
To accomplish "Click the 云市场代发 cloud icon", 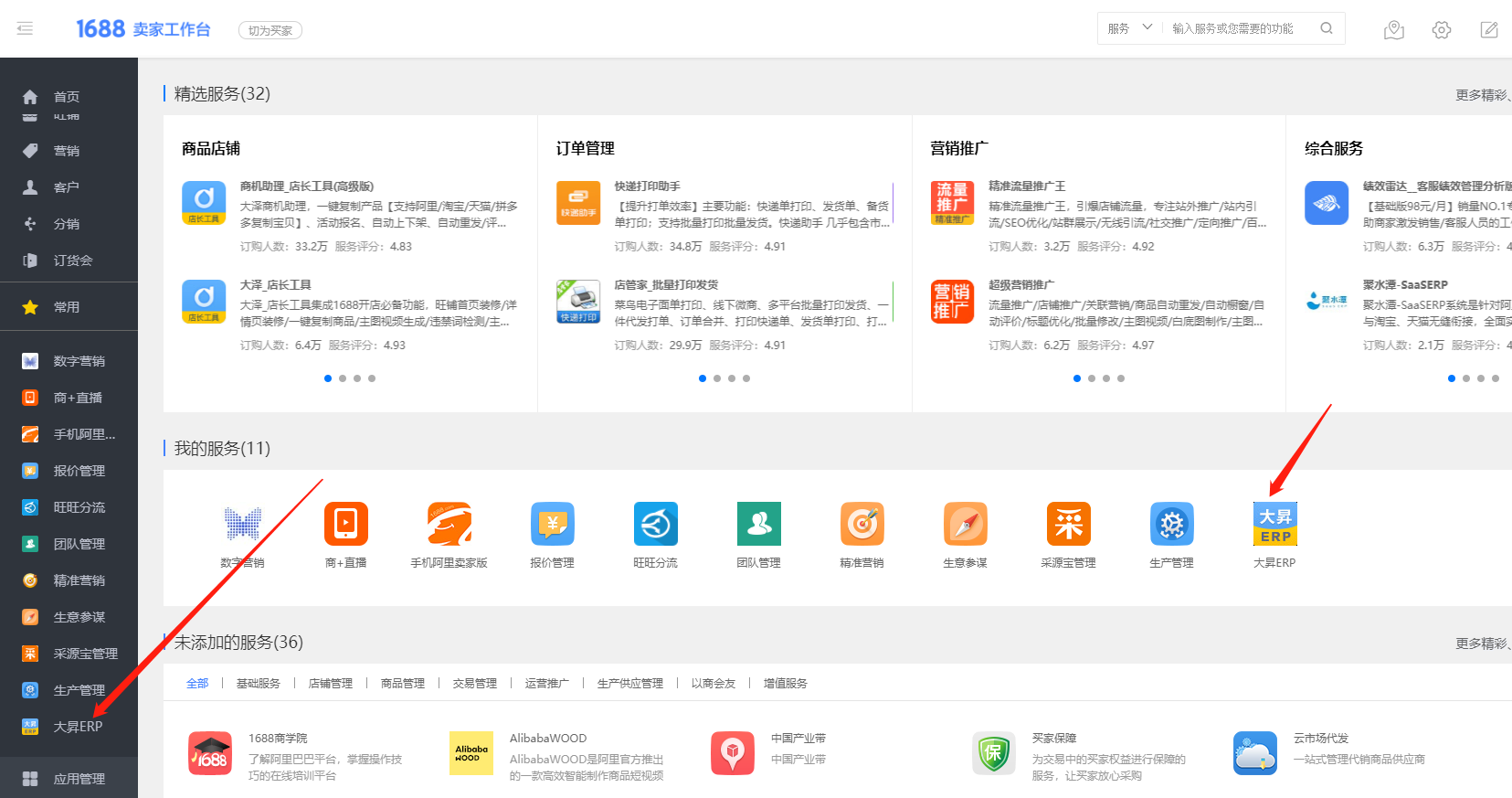I will tap(1255, 753).
